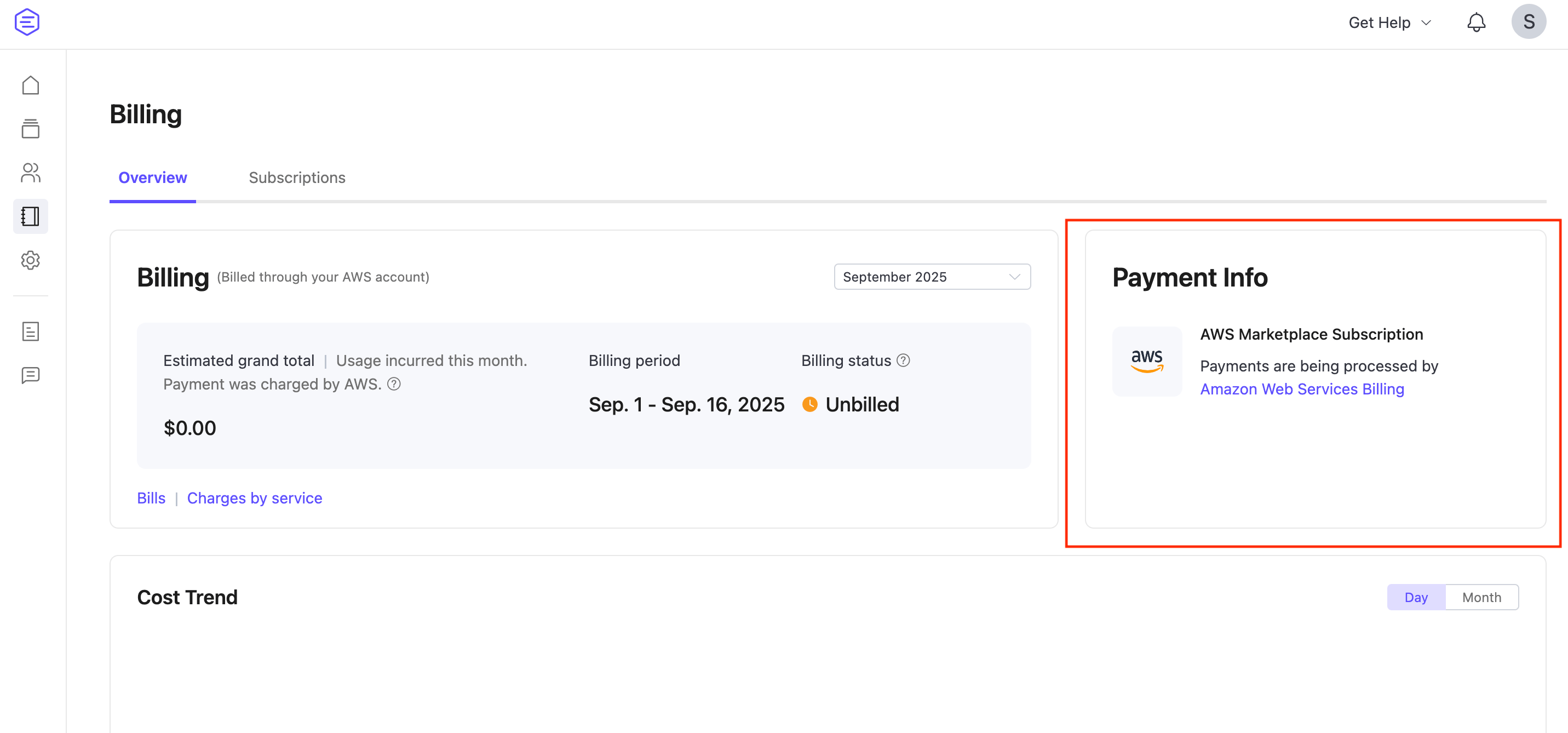1568x733 pixels.
Task: Open Amazon Web Services Billing link
Action: click(1301, 389)
